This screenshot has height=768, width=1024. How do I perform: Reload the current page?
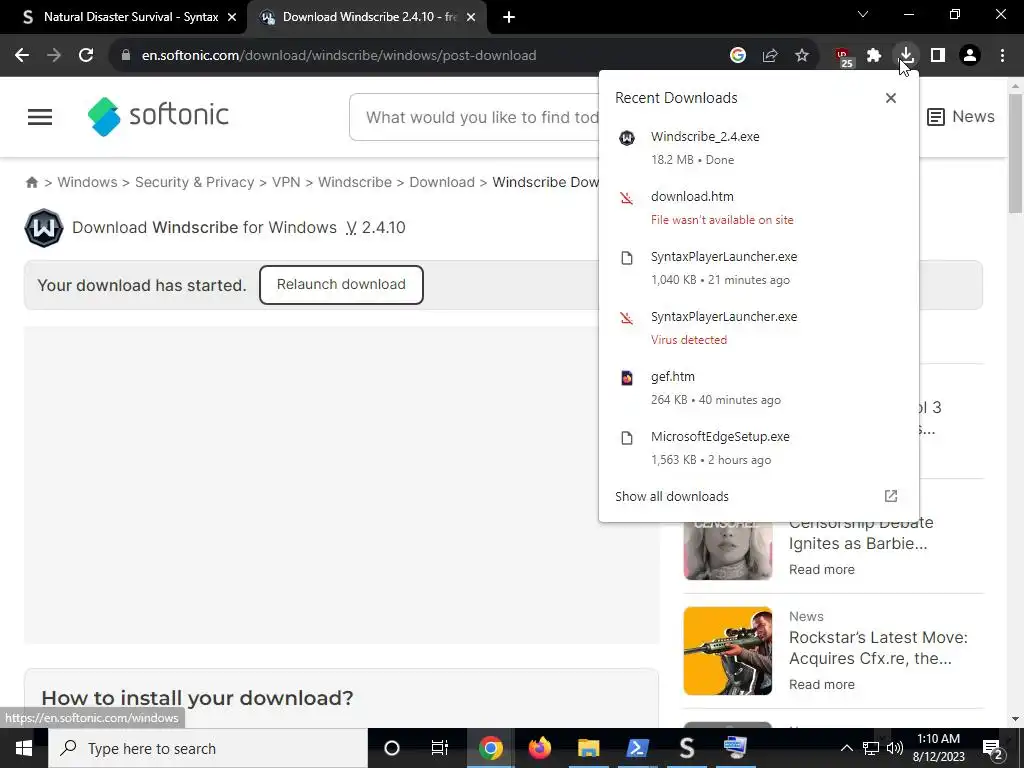pos(86,56)
